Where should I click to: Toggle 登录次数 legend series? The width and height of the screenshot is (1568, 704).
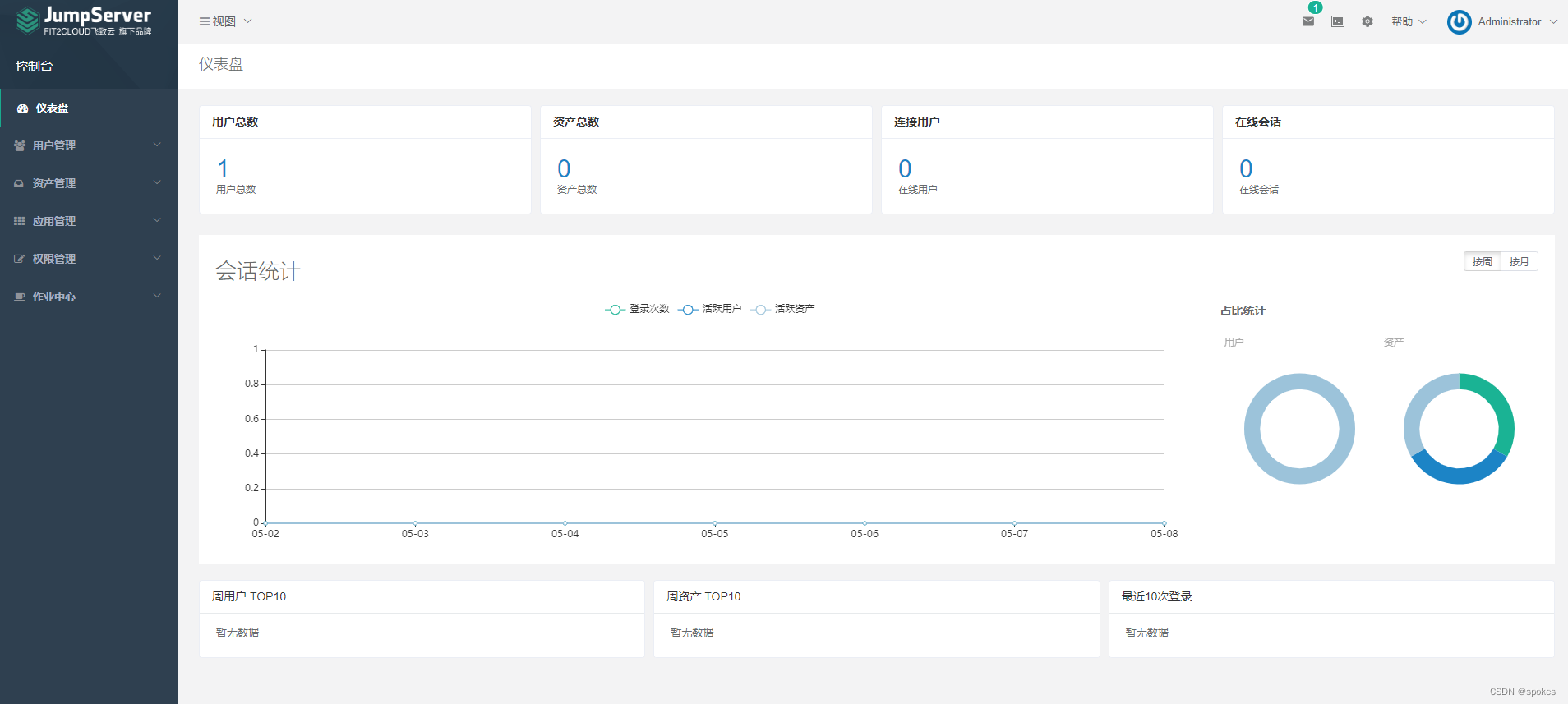(638, 309)
